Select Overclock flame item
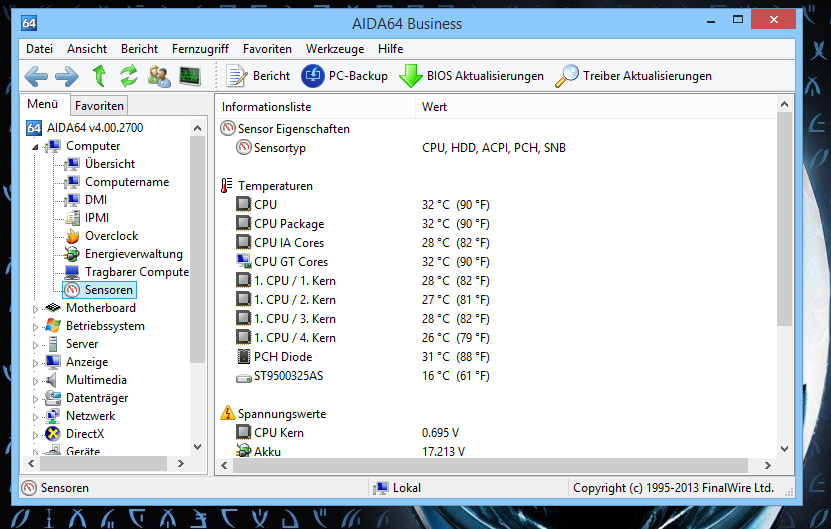 111,236
